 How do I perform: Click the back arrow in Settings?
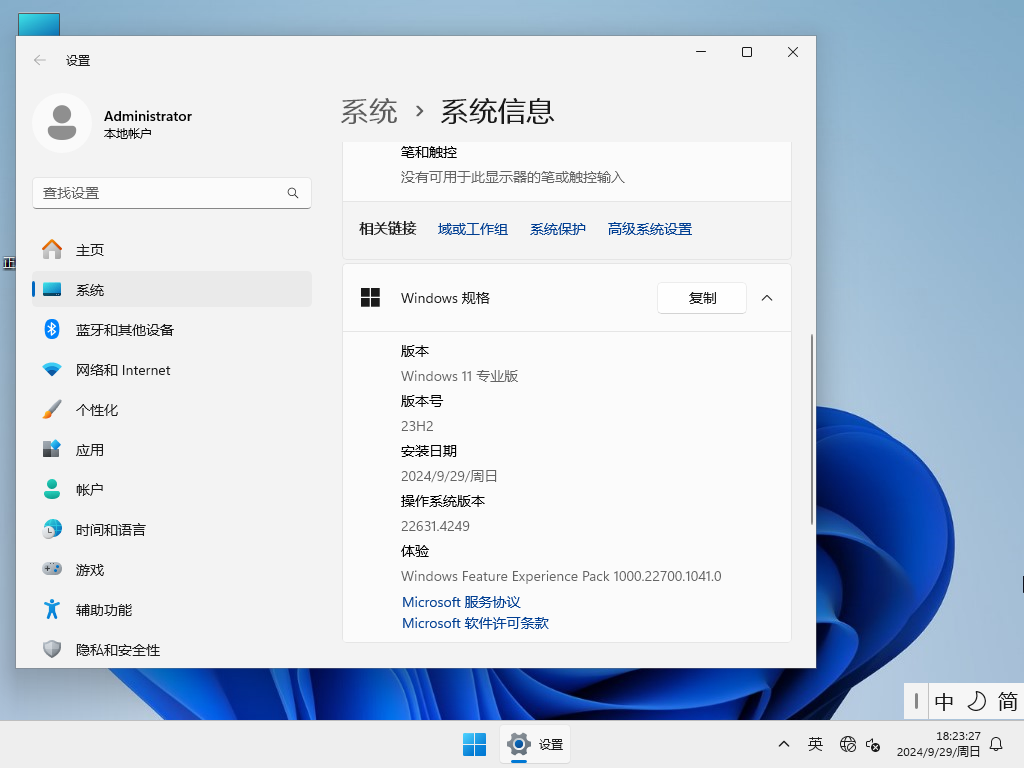tap(37, 60)
